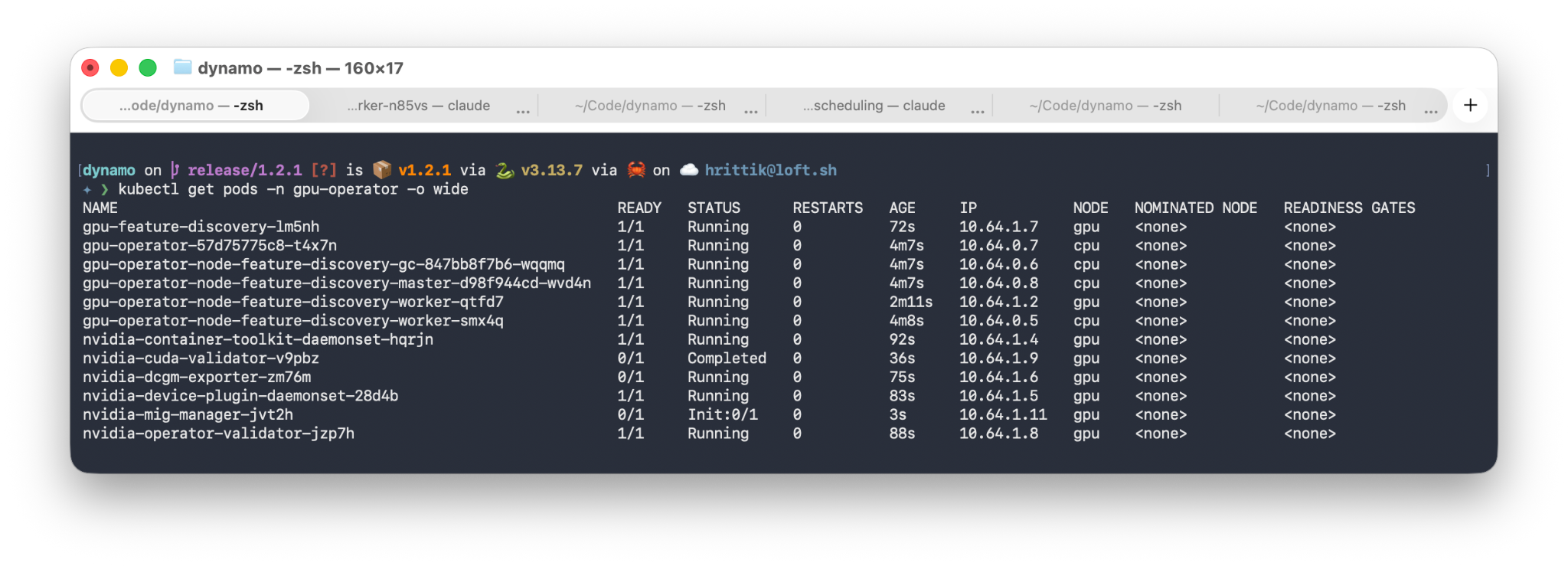Click the release/1.2.1 branch name
Image resolution: width=1568 pixels, height=566 pixels.
[244, 170]
